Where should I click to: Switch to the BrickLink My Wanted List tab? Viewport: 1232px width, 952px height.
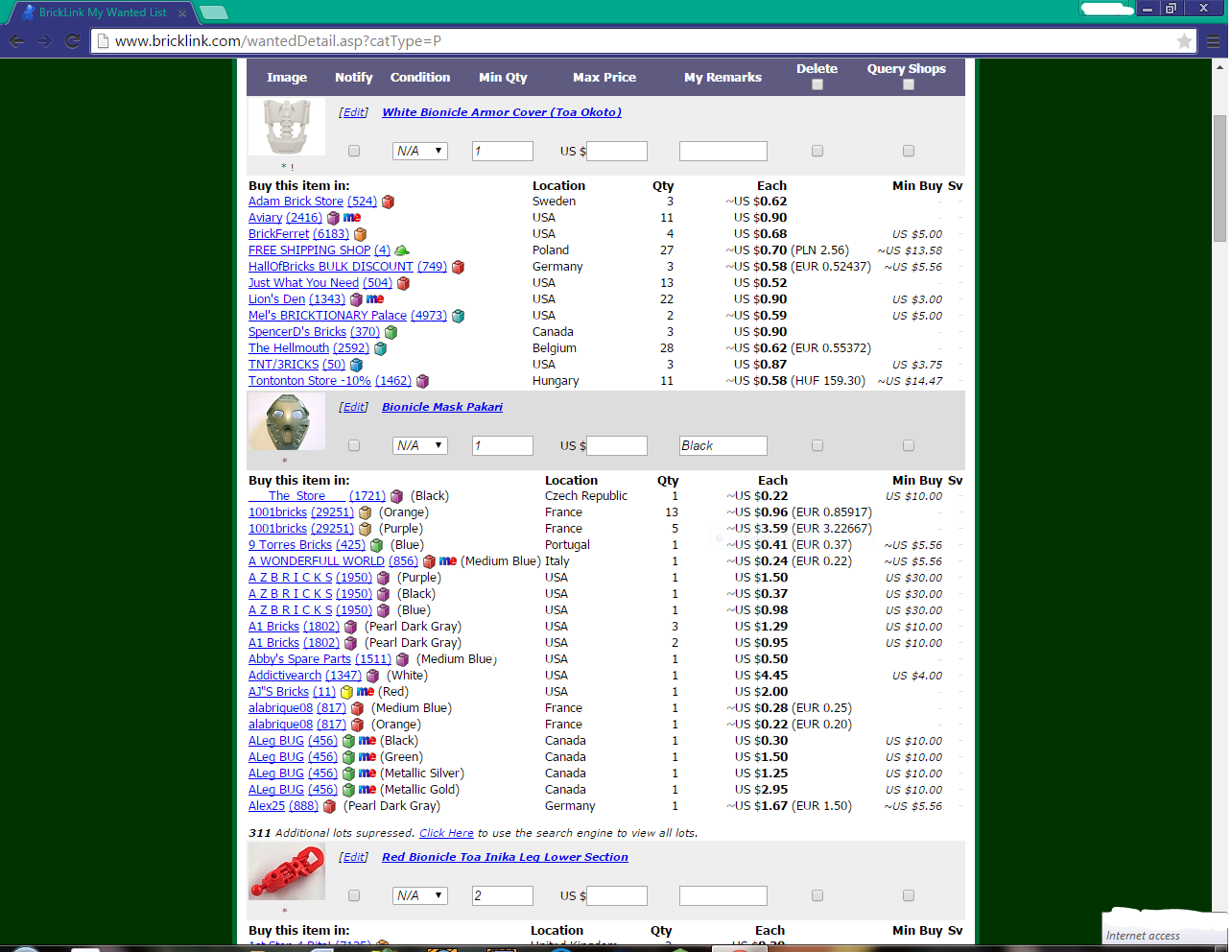[103, 12]
